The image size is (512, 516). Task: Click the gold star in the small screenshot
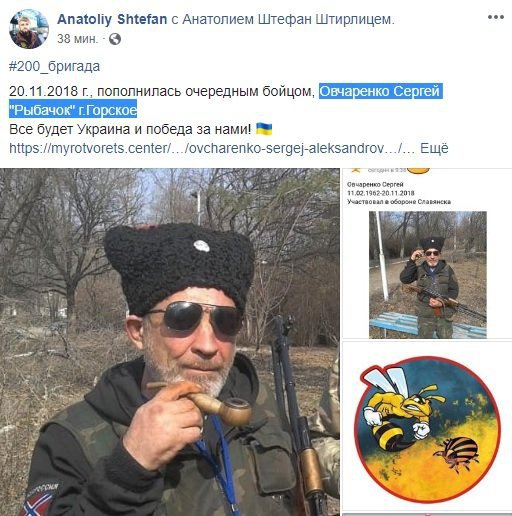(x=356, y=170)
